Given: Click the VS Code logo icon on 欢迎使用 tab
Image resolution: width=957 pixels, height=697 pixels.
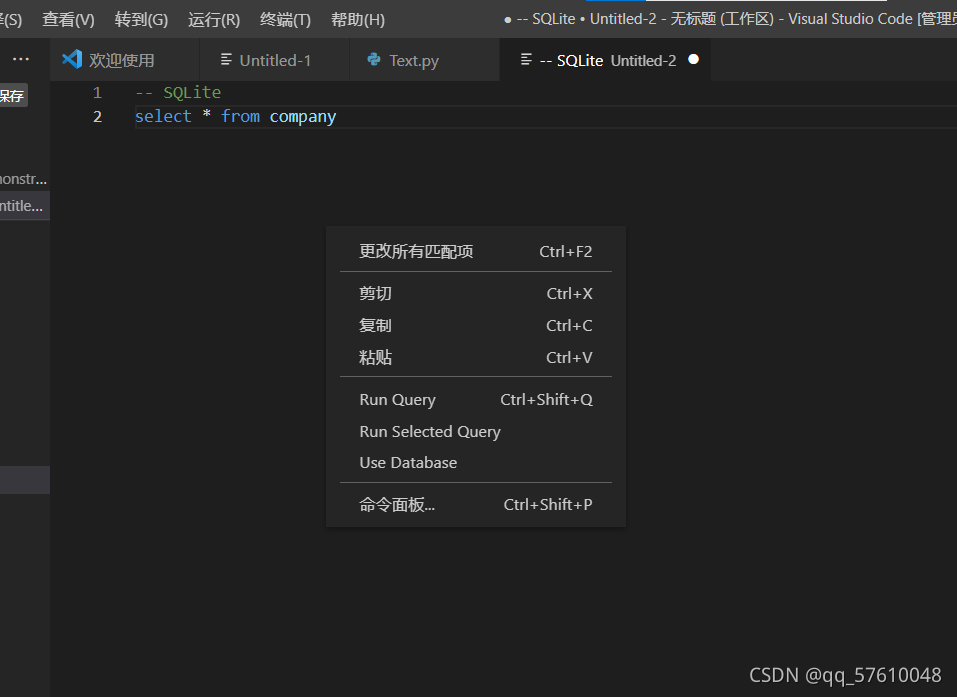Looking at the screenshot, I should (72, 59).
